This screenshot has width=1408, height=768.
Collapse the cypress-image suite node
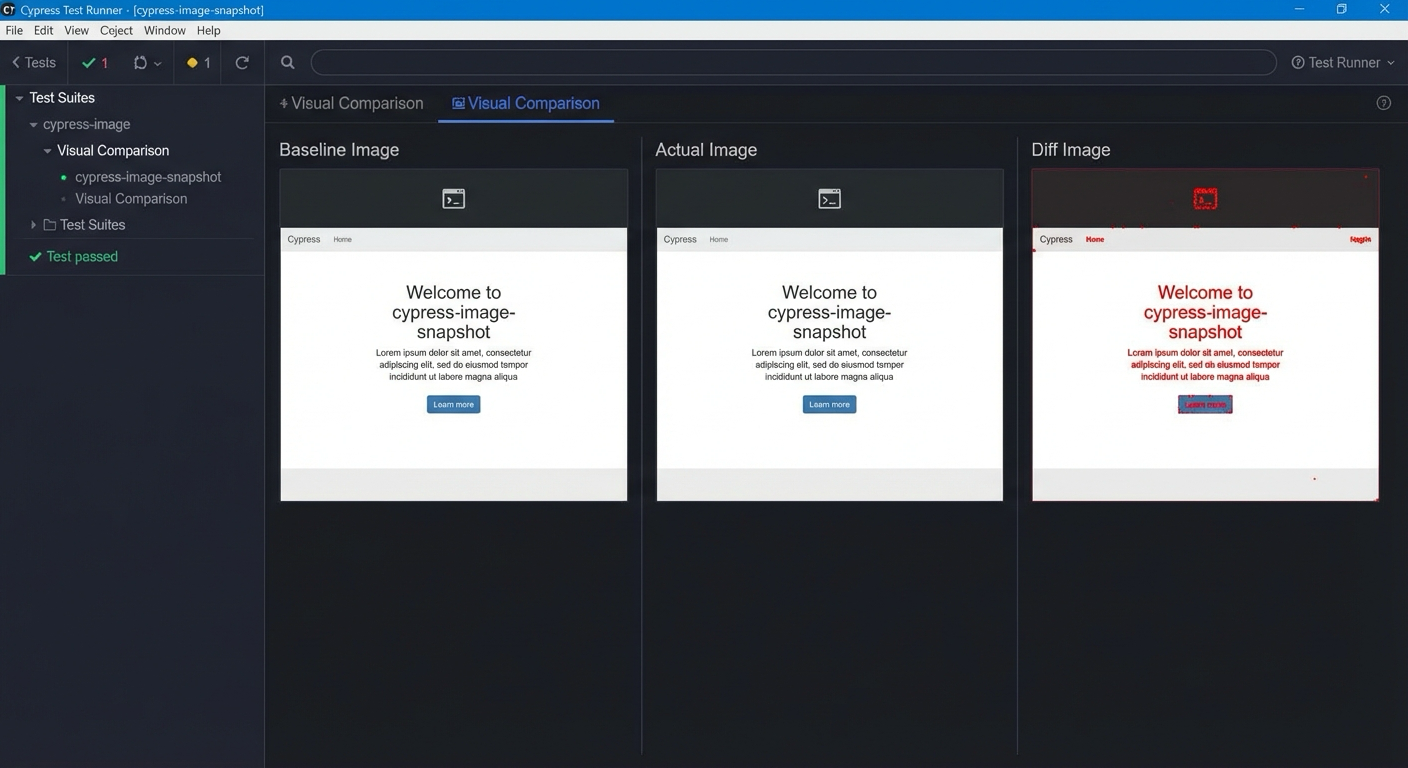pyautogui.click(x=31, y=124)
